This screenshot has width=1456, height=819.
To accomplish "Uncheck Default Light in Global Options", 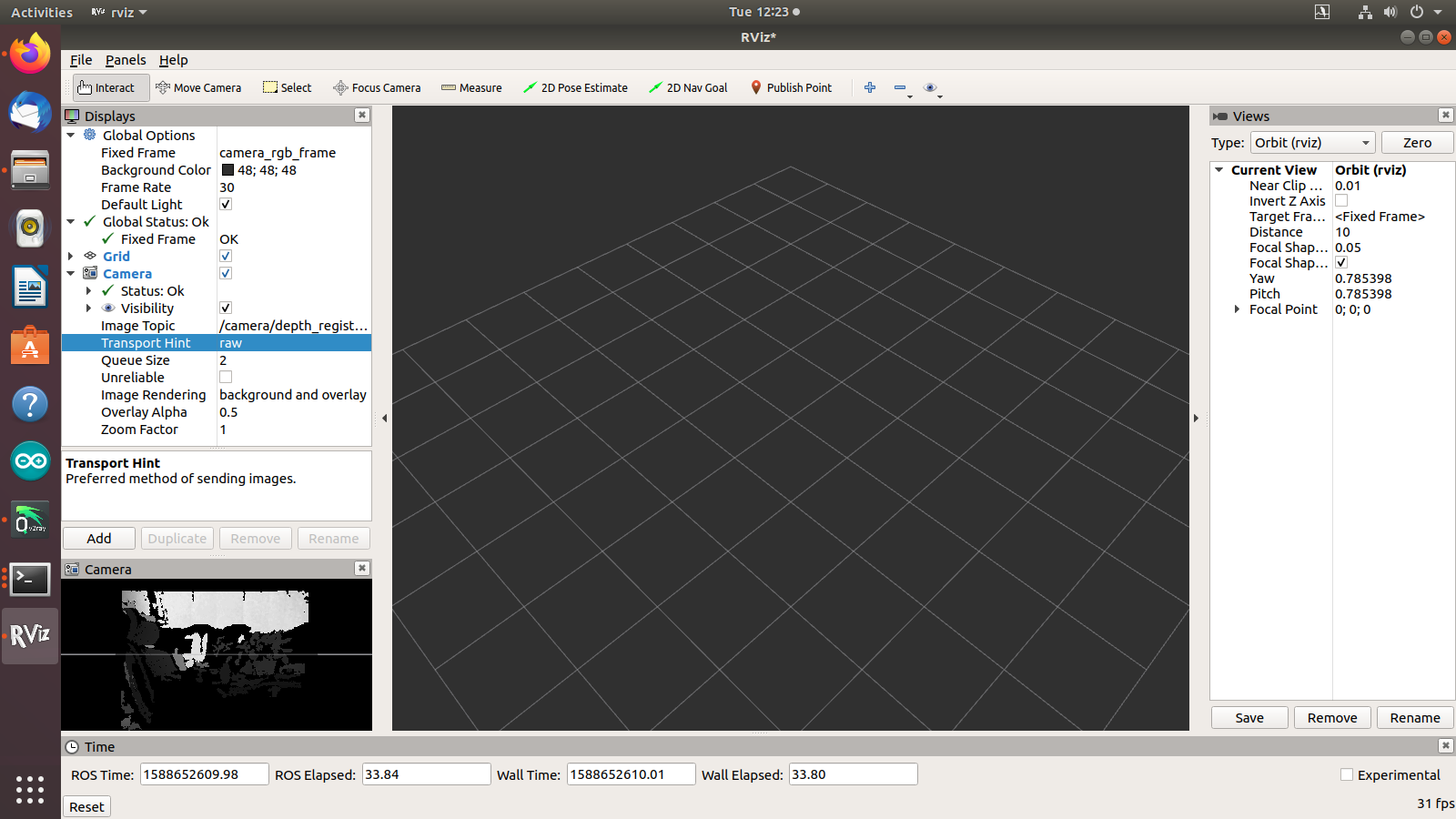I will 225,204.
